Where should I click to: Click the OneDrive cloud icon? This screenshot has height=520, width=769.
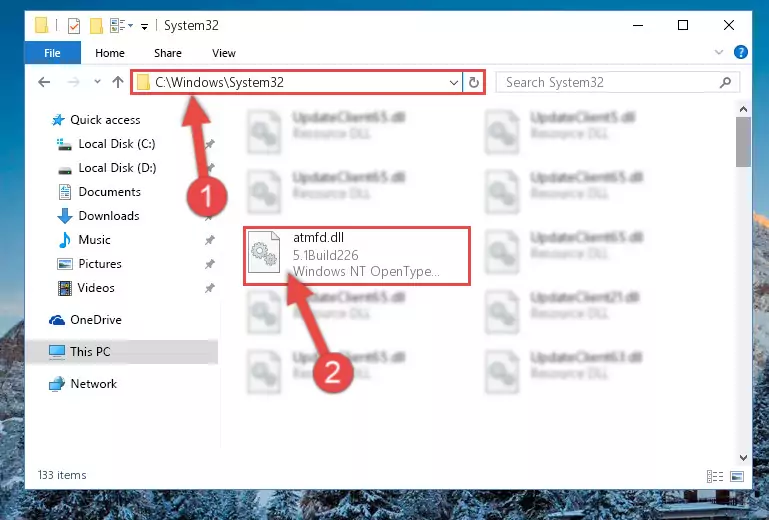tap(57, 320)
